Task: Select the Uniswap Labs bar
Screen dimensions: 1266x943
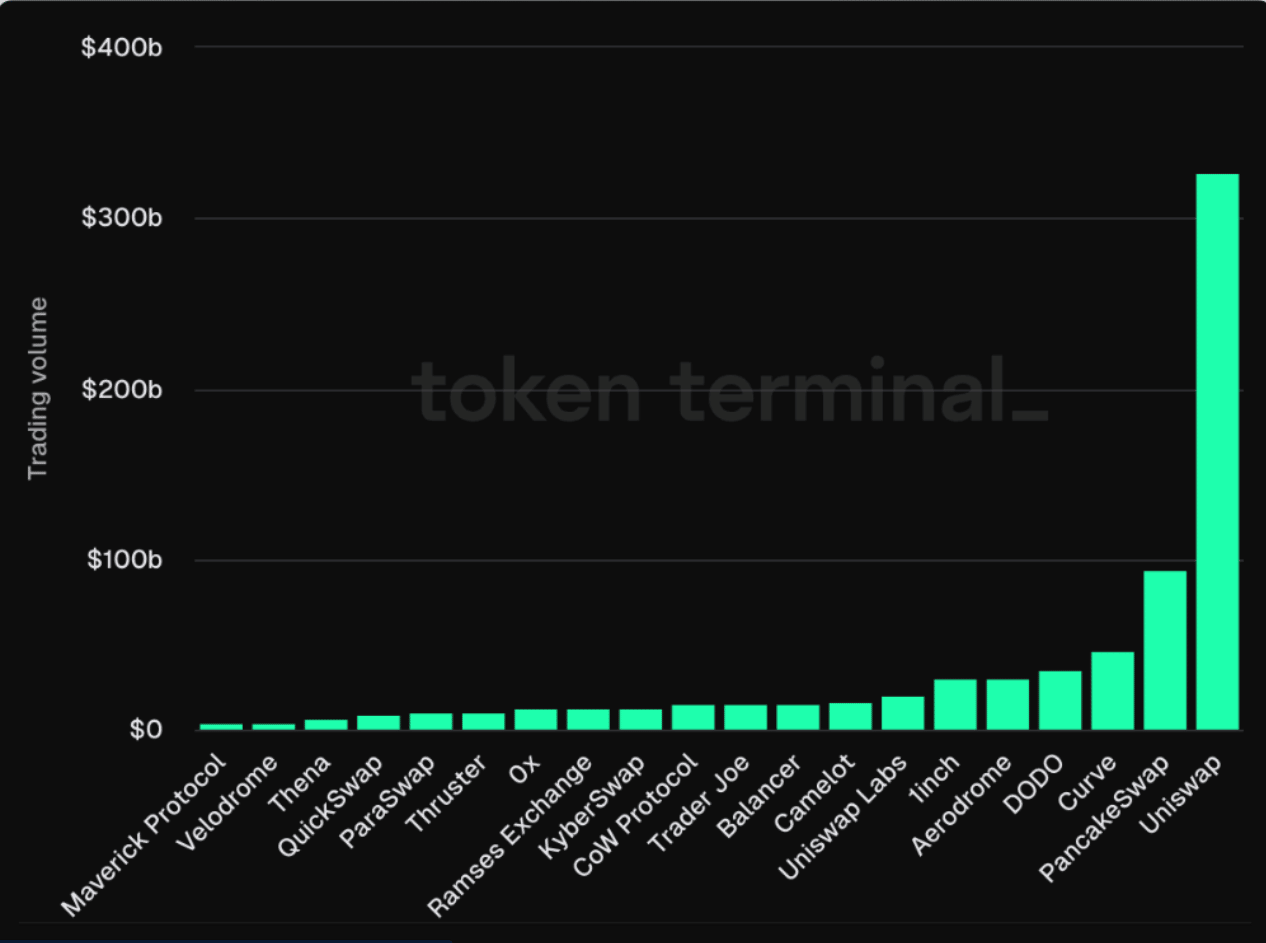Action: coord(903,713)
